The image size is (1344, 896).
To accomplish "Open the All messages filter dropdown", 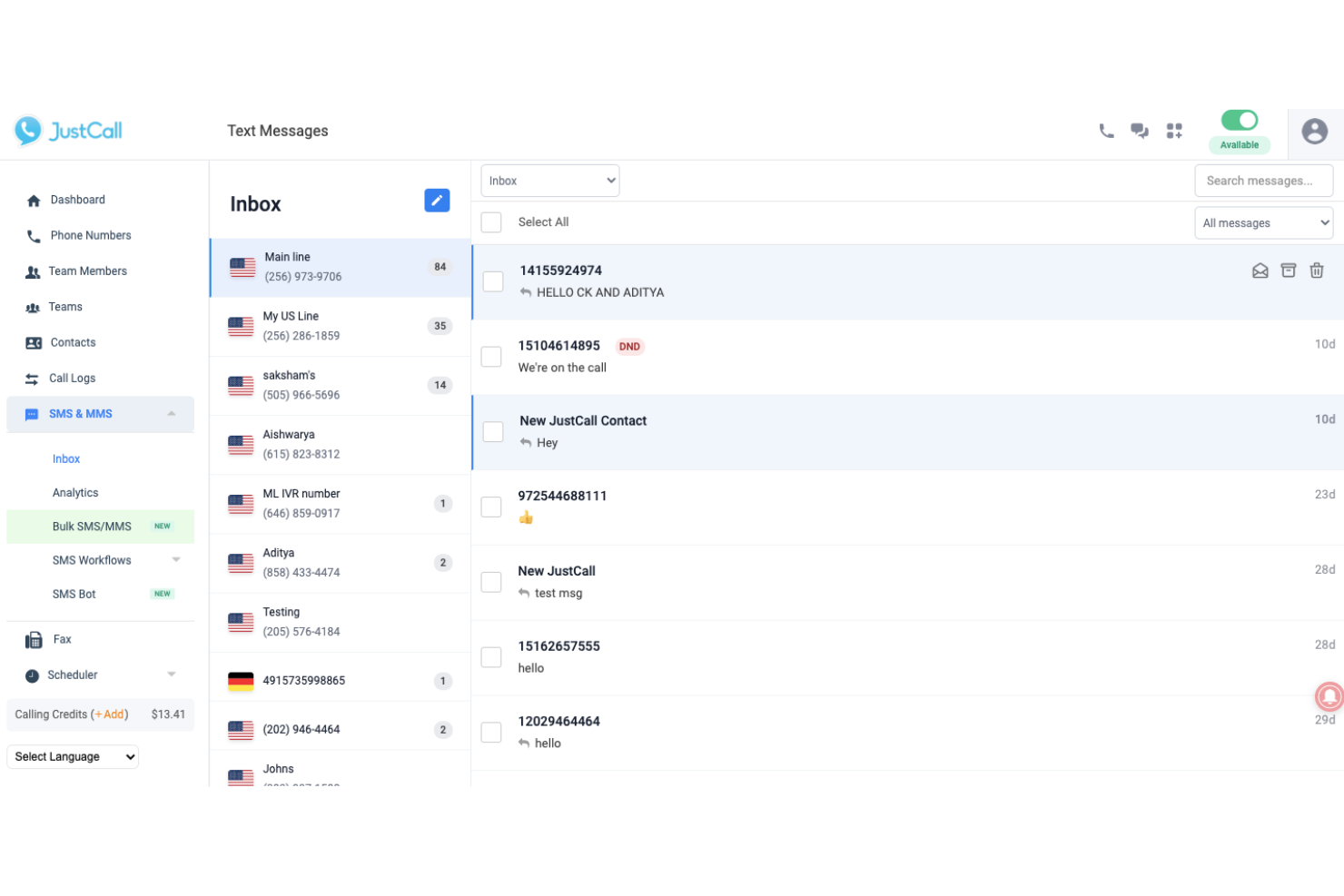I will [x=1263, y=222].
